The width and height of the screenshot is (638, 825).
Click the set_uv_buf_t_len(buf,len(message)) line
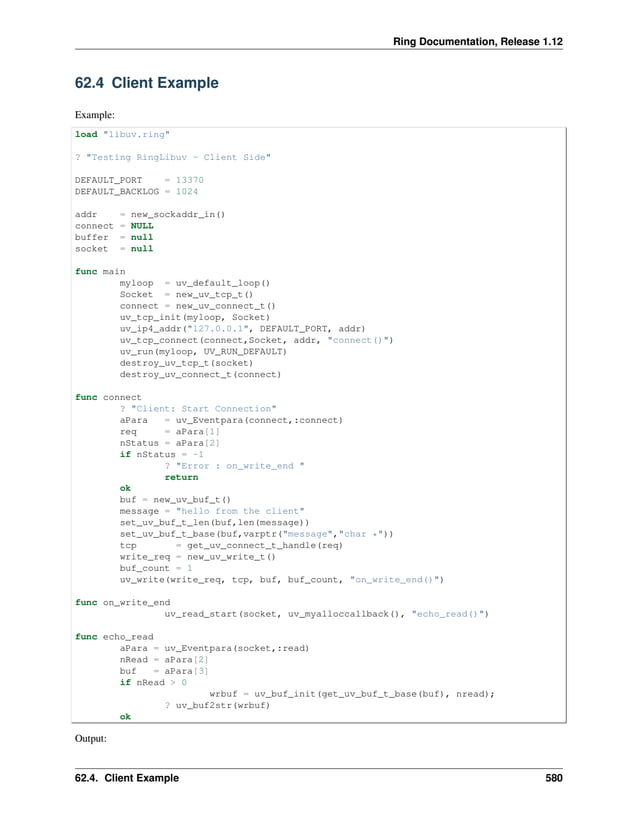[x=214, y=523]
